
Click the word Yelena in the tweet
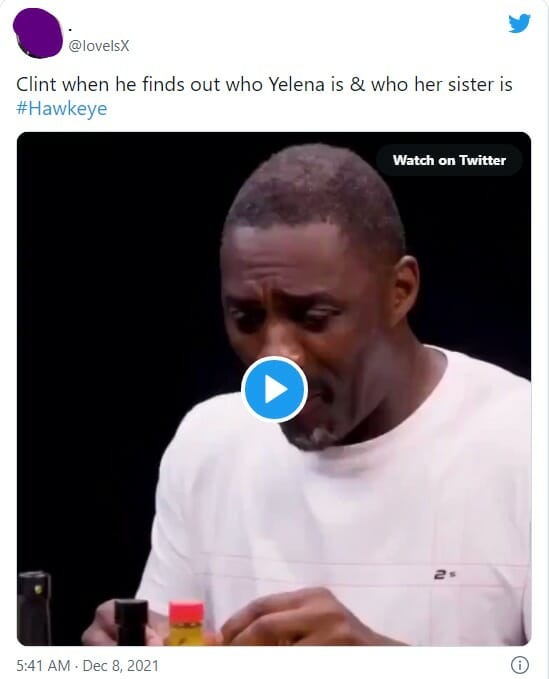coord(296,84)
